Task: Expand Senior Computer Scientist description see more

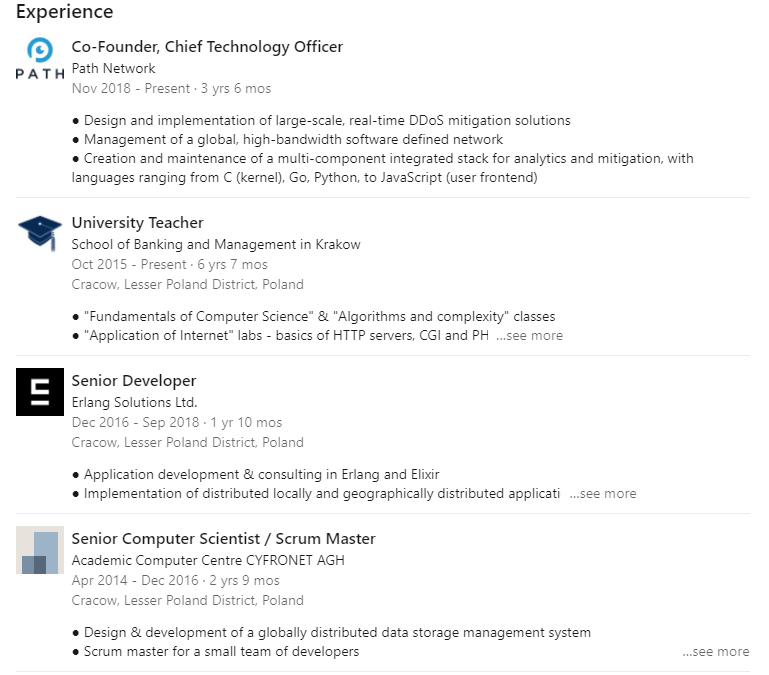Action: click(715, 652)
